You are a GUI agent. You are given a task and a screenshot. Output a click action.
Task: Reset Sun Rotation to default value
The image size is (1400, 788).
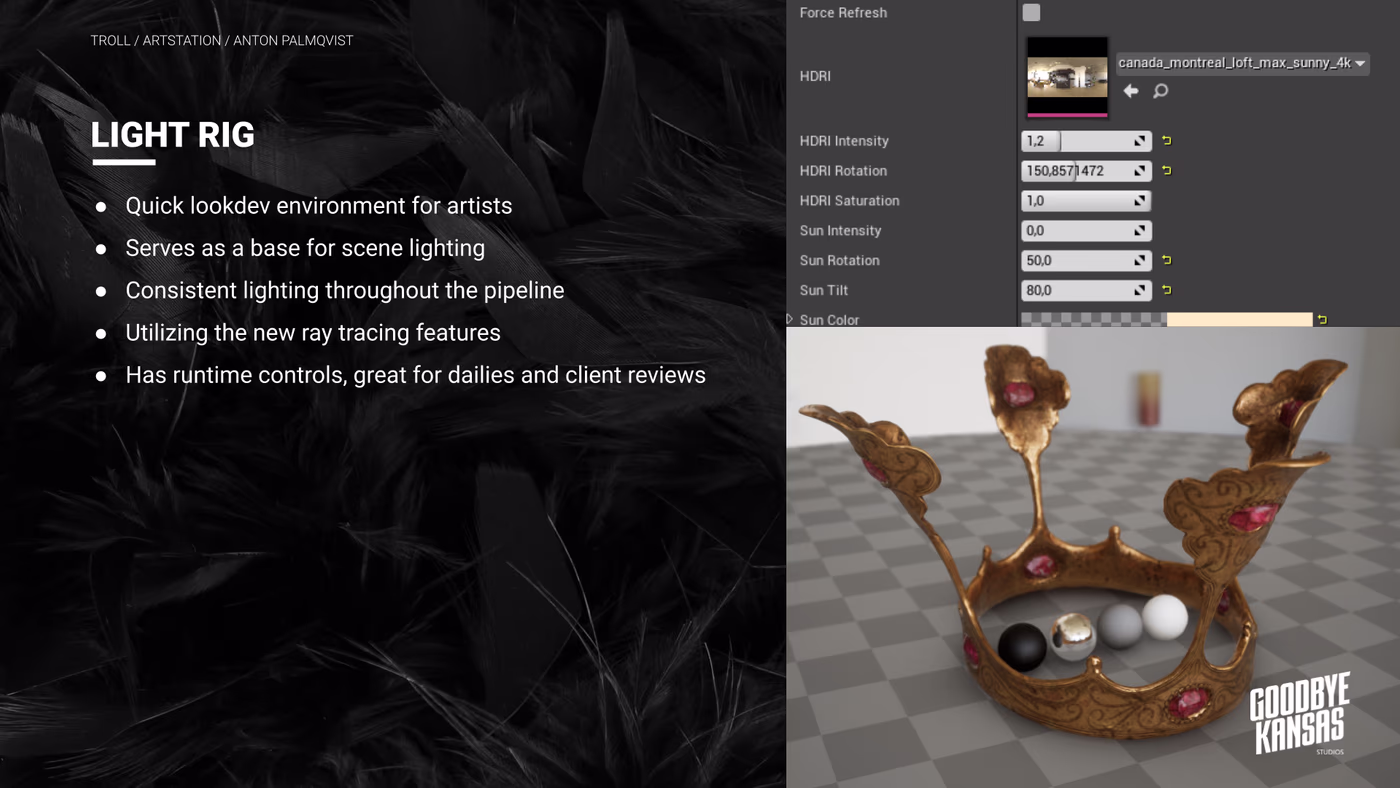(1166, 260)
